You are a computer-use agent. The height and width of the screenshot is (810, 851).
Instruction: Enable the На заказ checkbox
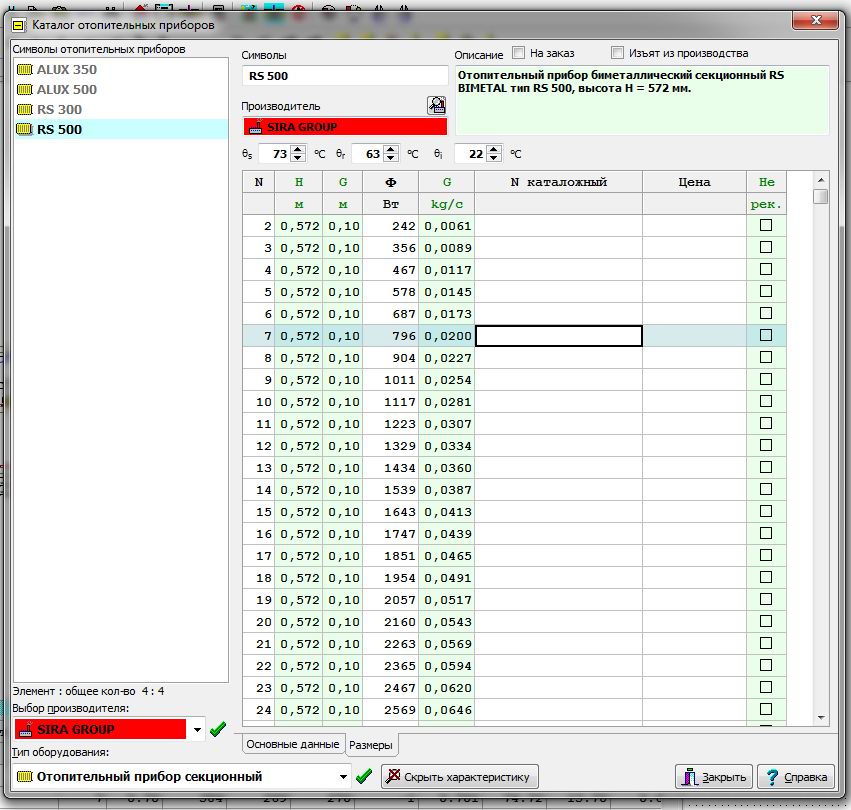[519, 53]
